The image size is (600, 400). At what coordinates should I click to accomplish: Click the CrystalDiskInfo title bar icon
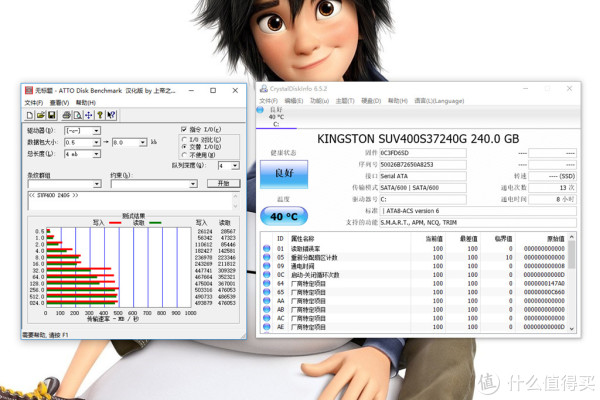pyautogui.click(x=263, y=89)
